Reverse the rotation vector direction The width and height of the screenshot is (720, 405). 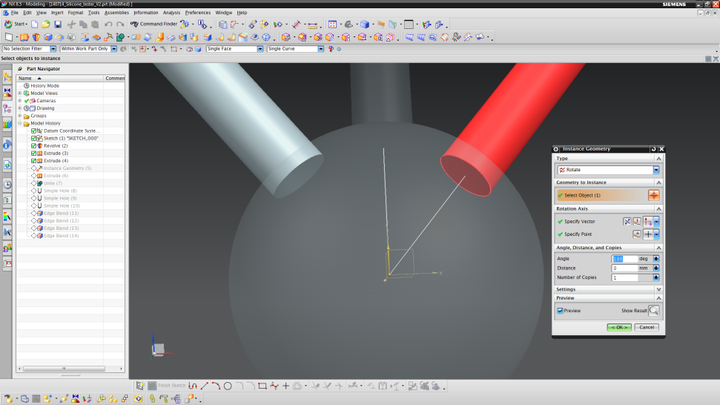(627, 221)
